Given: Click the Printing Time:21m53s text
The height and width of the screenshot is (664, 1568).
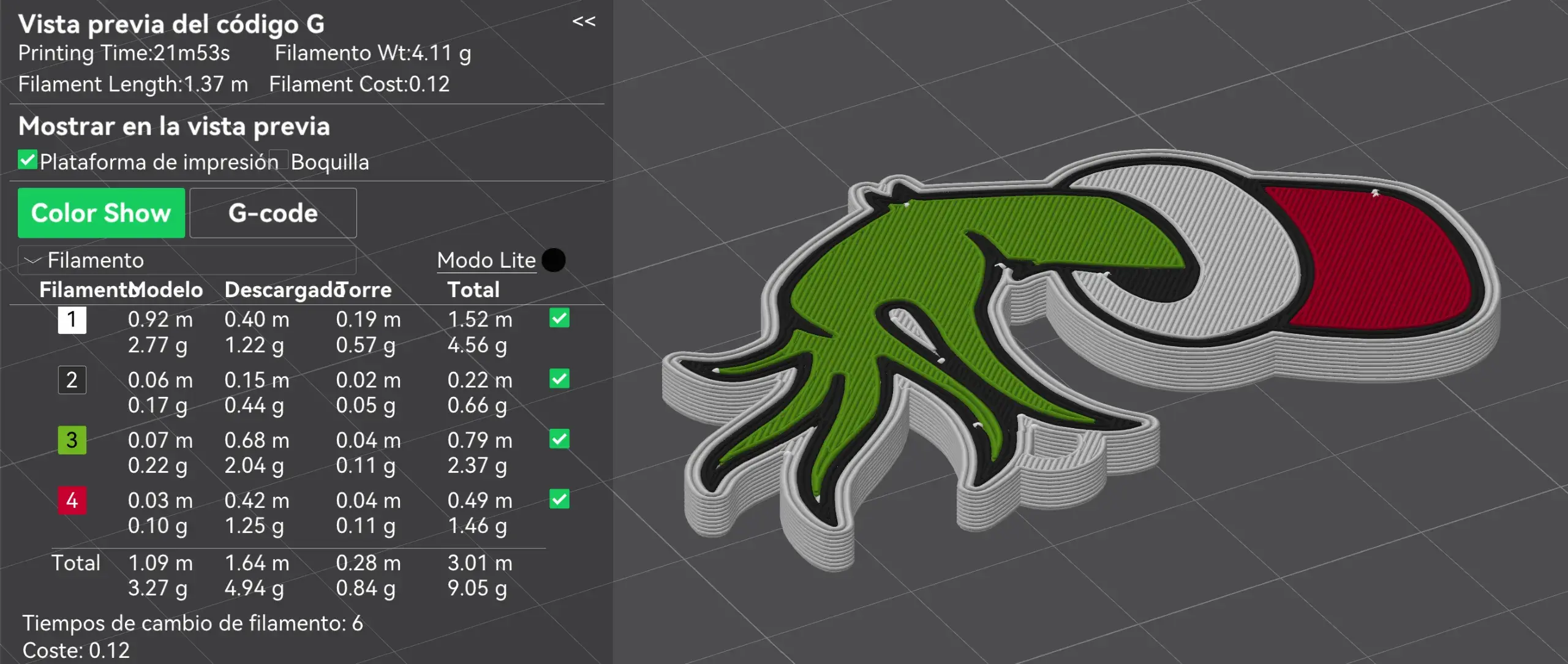Looking at the screenshot, I should click(x=124, y=53).
